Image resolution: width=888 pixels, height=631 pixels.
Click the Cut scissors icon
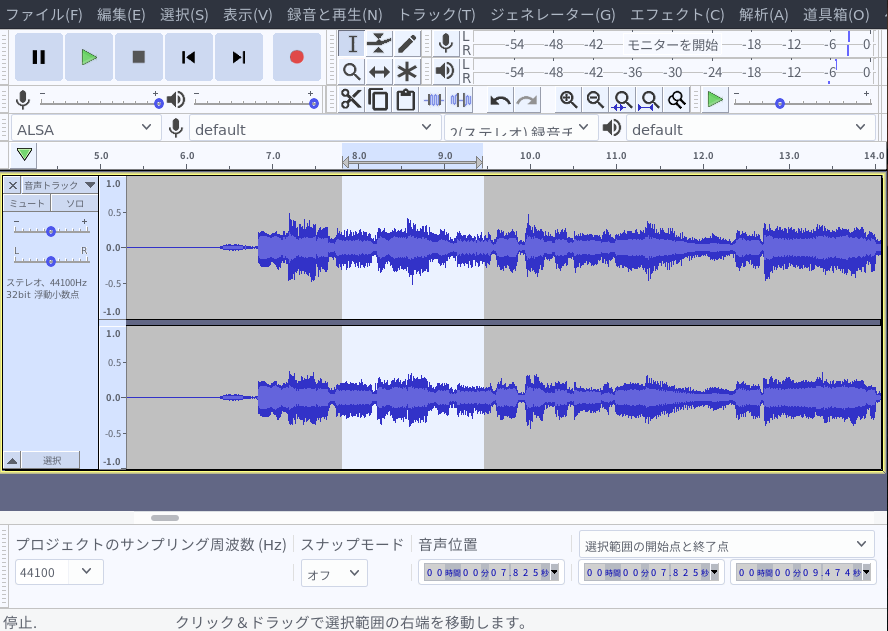click(351, 99)
